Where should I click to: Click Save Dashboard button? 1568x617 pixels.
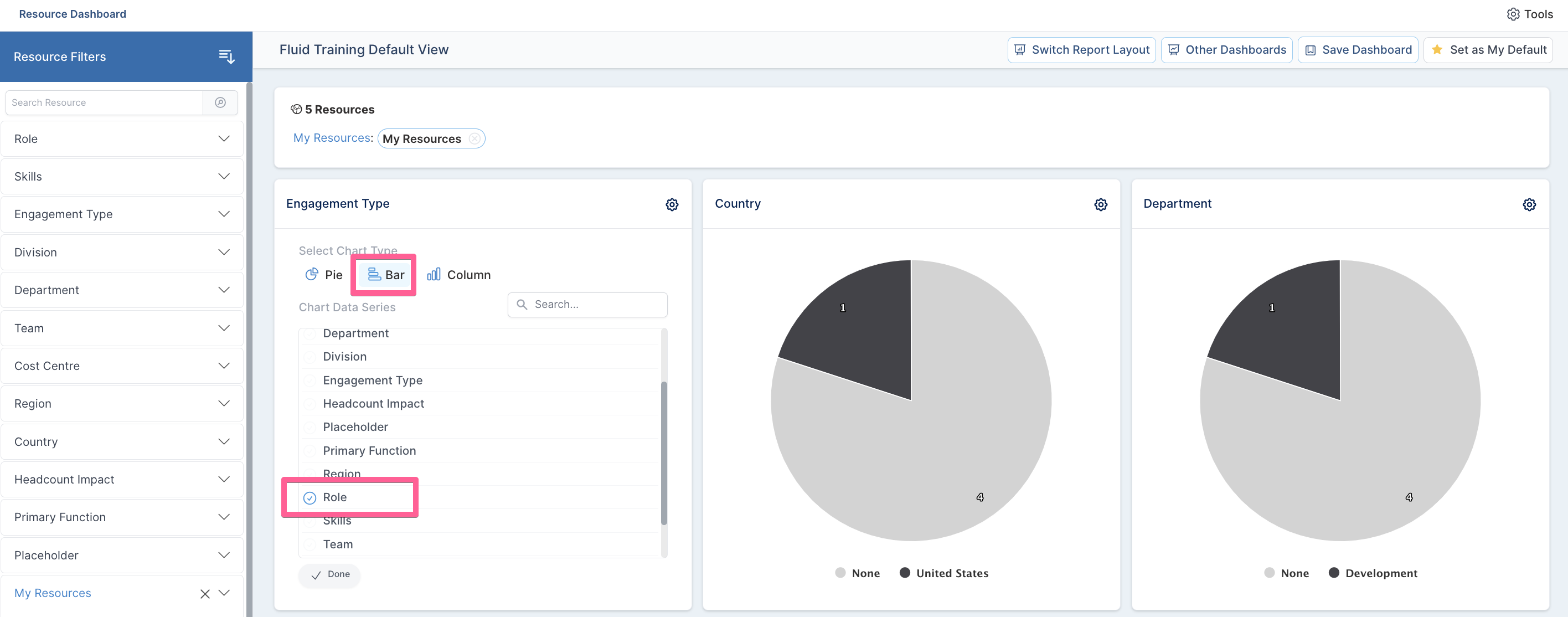tap(1358, 50)
